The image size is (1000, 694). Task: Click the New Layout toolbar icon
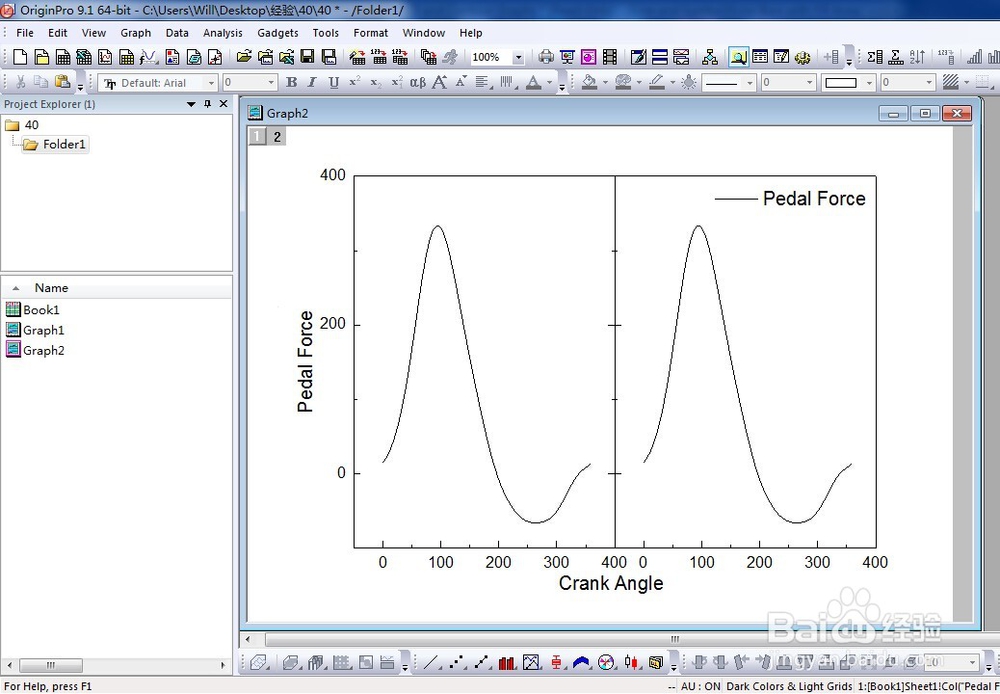point(172,57)
